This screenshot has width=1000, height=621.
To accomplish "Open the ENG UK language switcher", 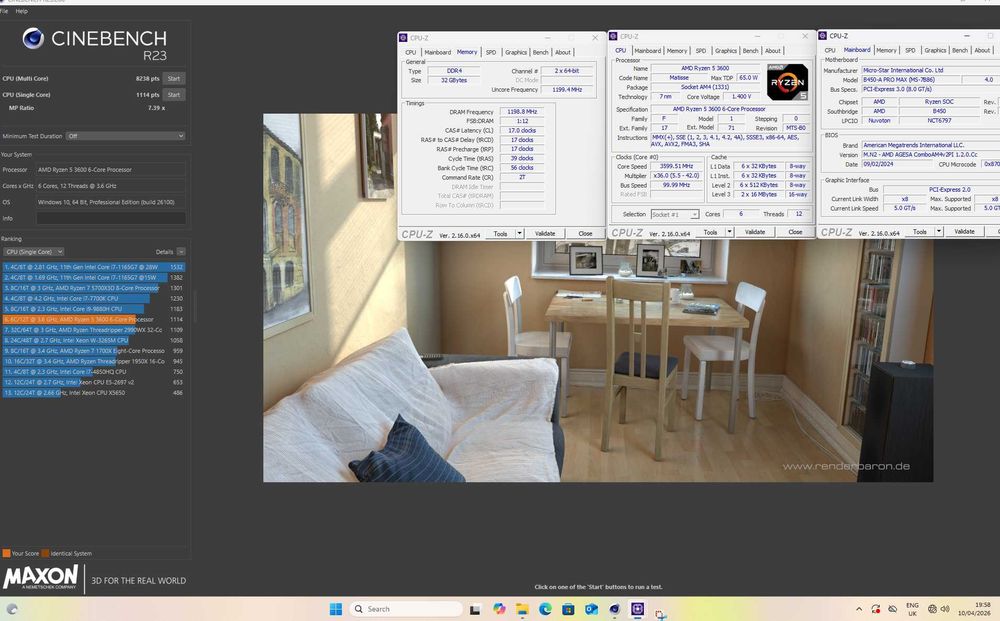I will pos(913,609).
